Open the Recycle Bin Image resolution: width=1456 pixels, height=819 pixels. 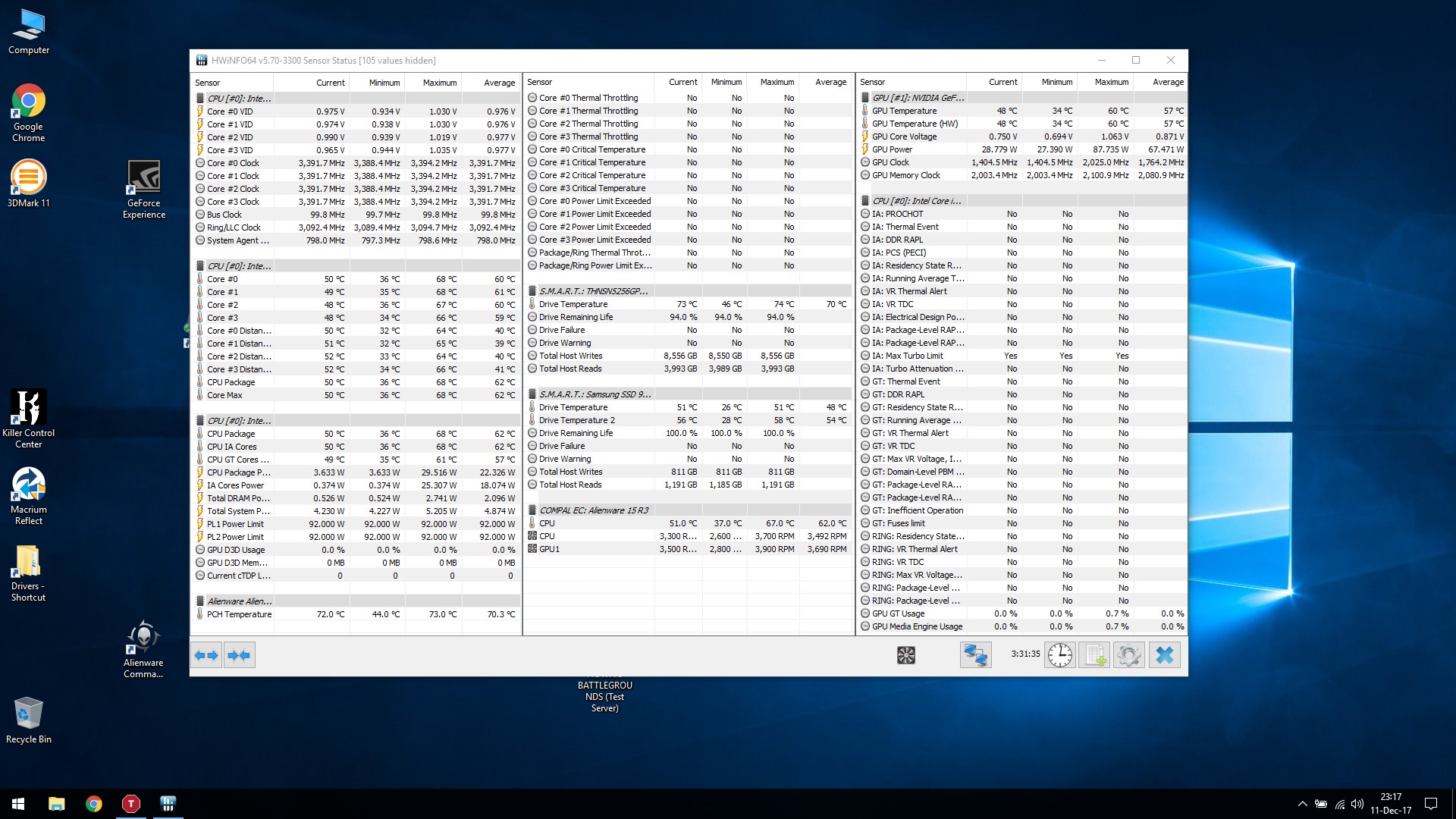[x=29, y=720]
